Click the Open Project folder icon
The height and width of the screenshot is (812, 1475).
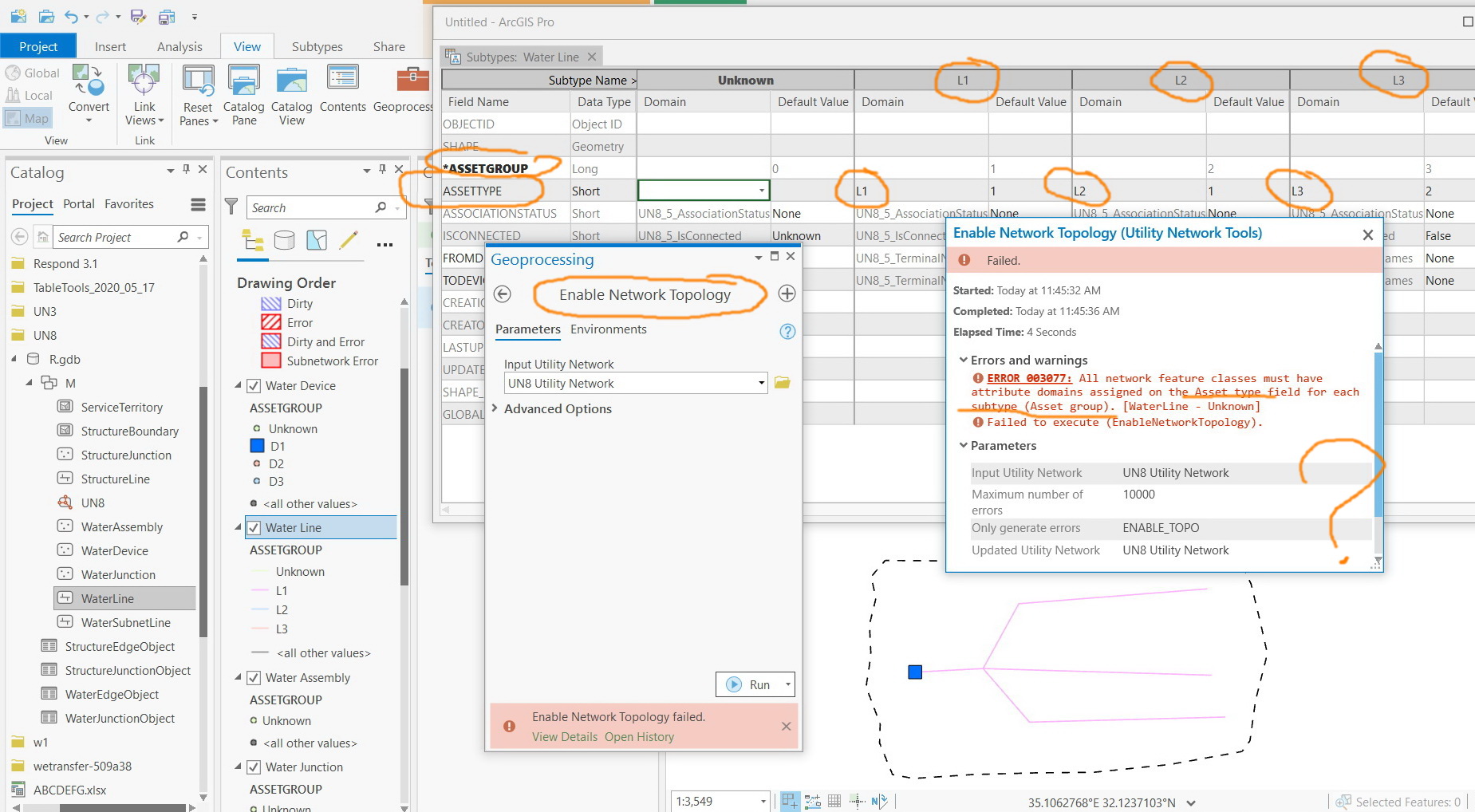pyautogui.click(x=46, y=16)
